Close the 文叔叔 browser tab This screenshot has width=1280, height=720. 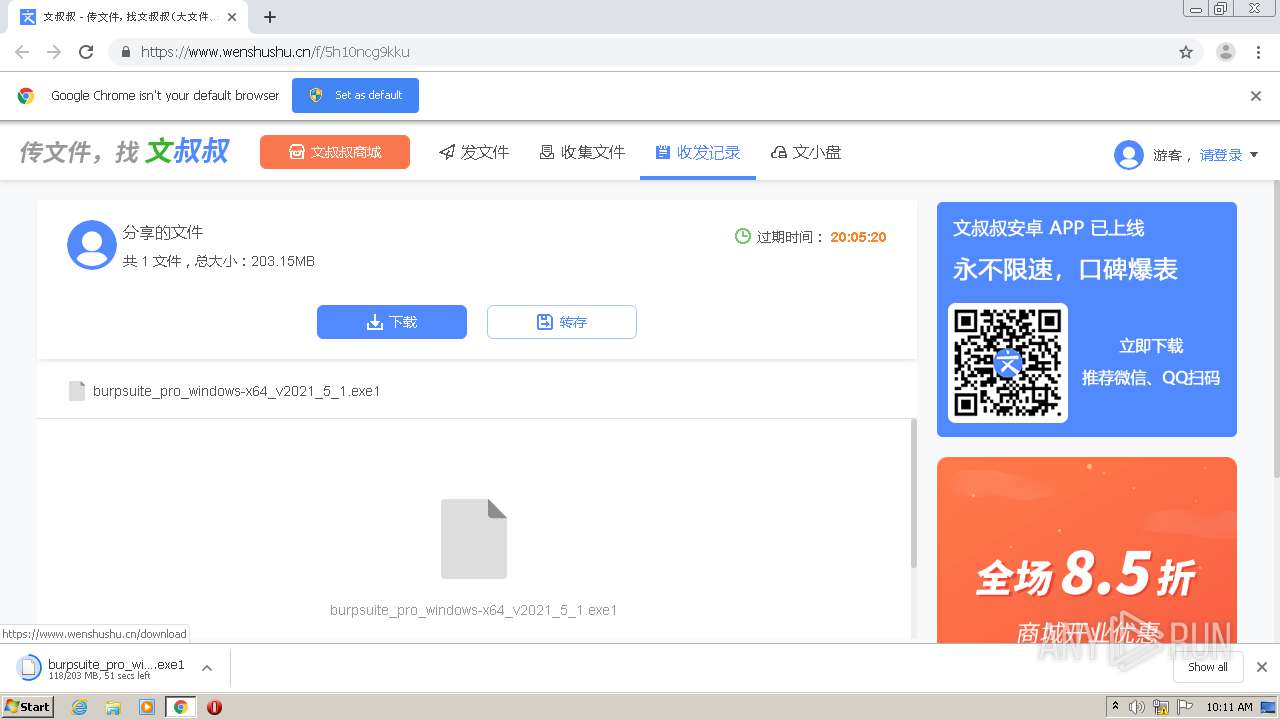(x=232, y=17)
